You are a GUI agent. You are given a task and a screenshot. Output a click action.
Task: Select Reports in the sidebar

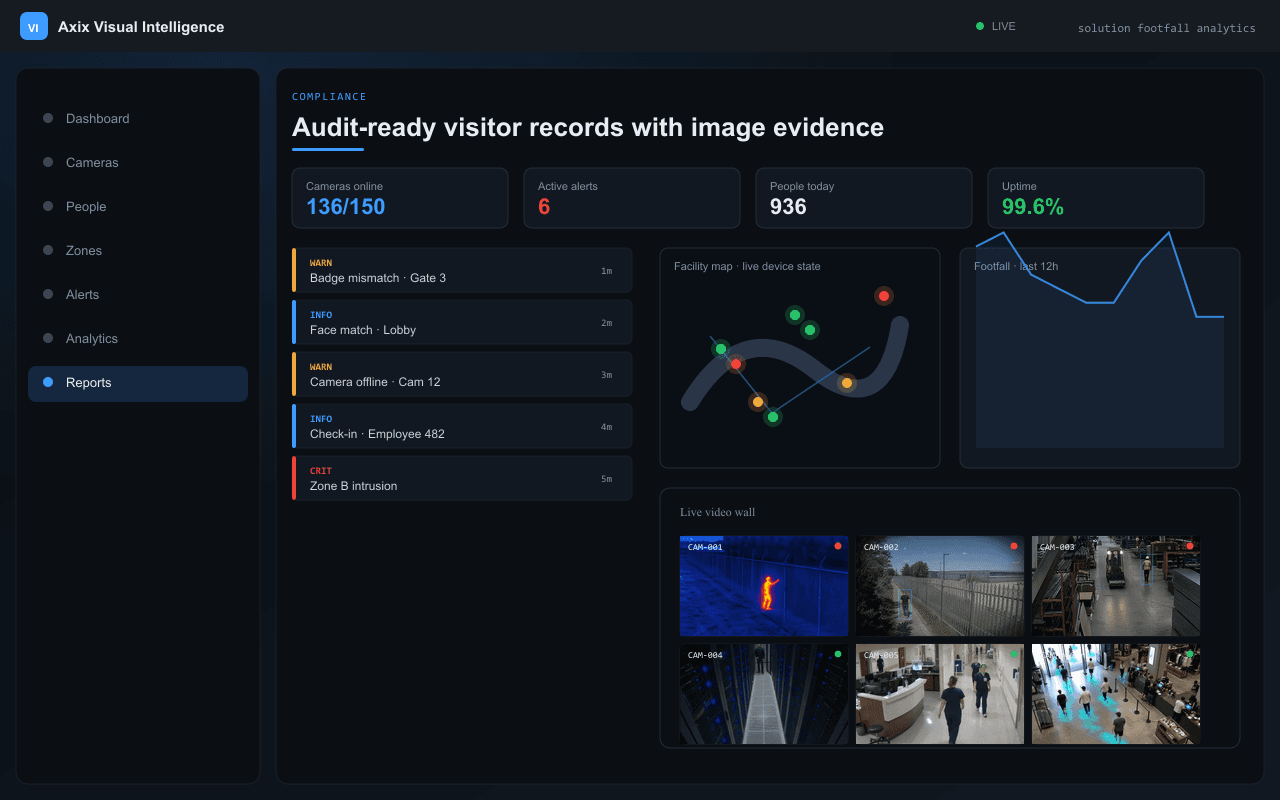(138, 382)
